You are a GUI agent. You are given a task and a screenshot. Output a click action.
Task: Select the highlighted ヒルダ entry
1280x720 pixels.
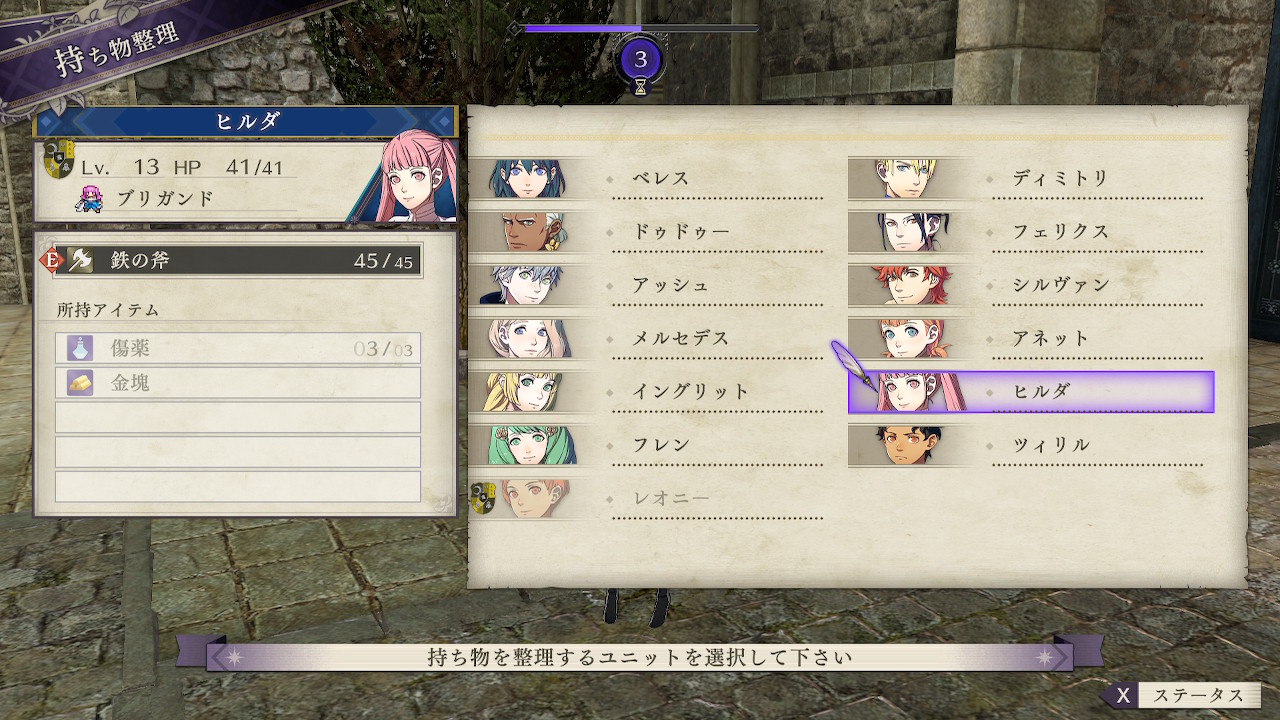1031,391
